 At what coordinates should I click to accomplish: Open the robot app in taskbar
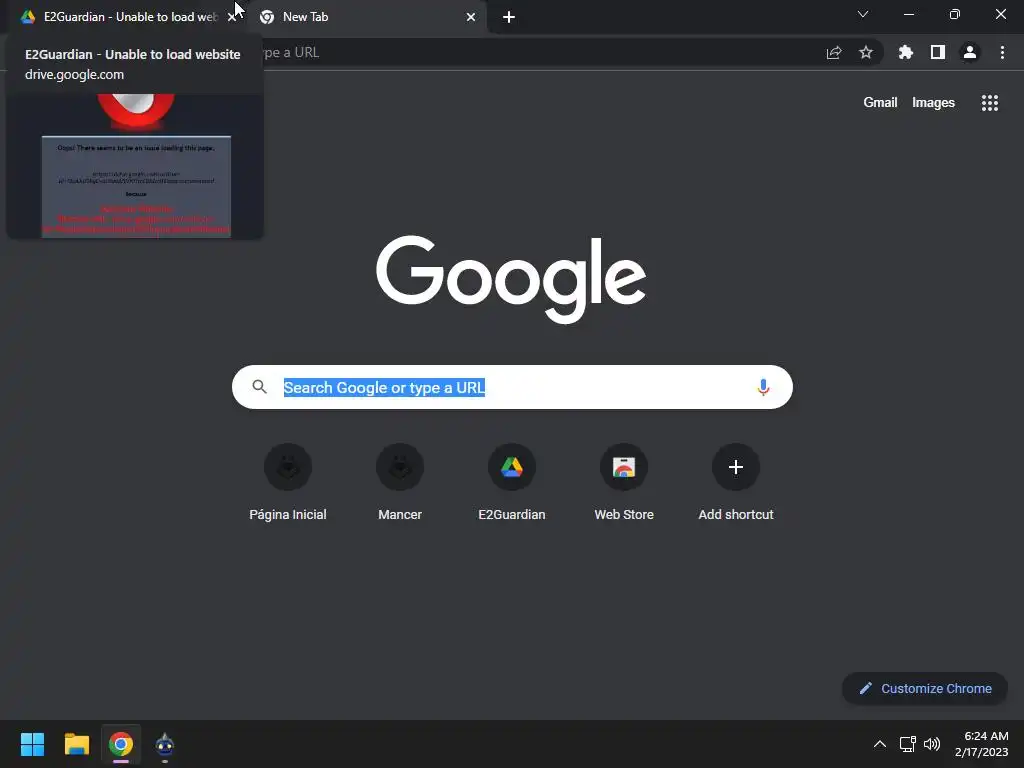pos(165,744)
